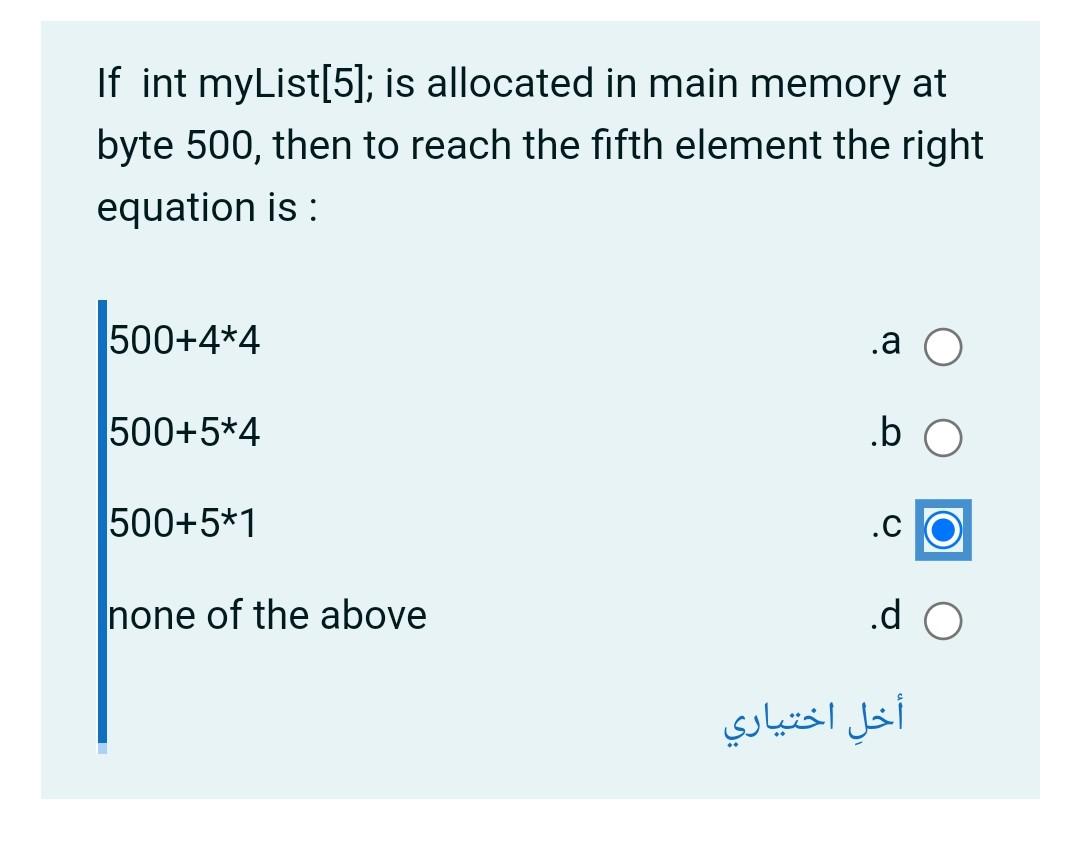The width and height of the screenshot is (1080, 850).
Task: Click the question text about int myList[5]
Action: [x=540, y=145]
